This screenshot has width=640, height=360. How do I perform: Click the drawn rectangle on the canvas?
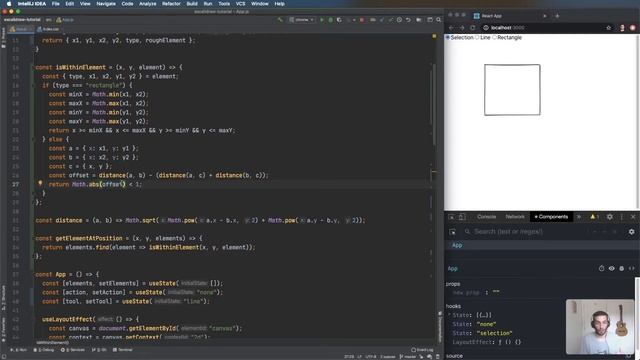point(512,90)
